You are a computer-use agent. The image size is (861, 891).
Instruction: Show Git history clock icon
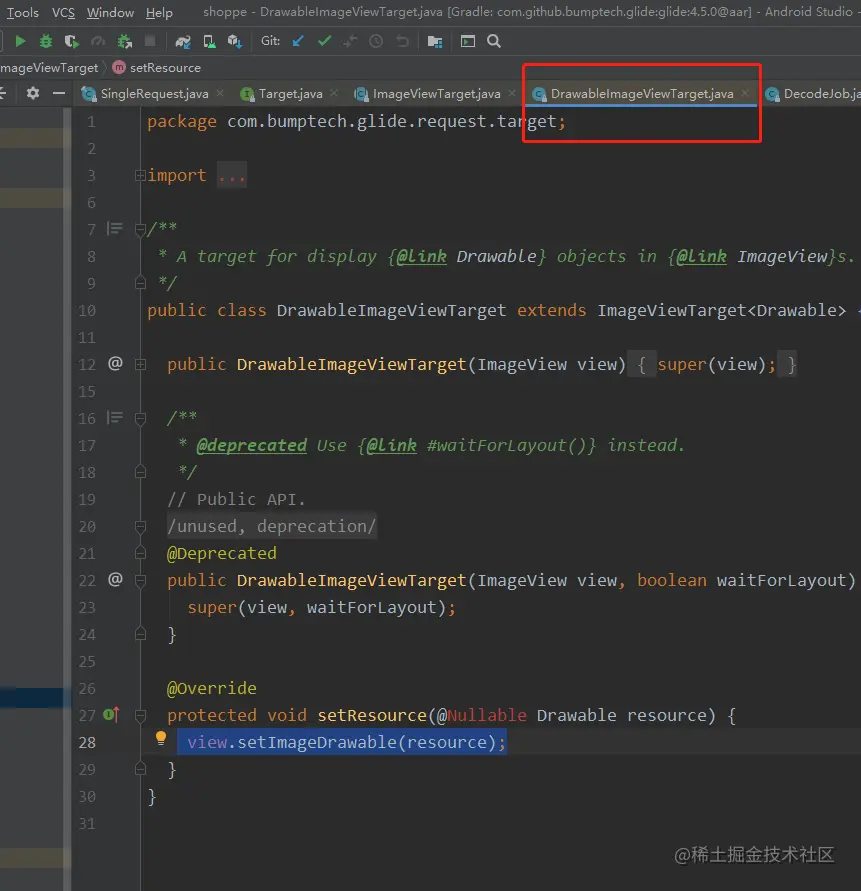pyautogui.click(x=376, y=41)
